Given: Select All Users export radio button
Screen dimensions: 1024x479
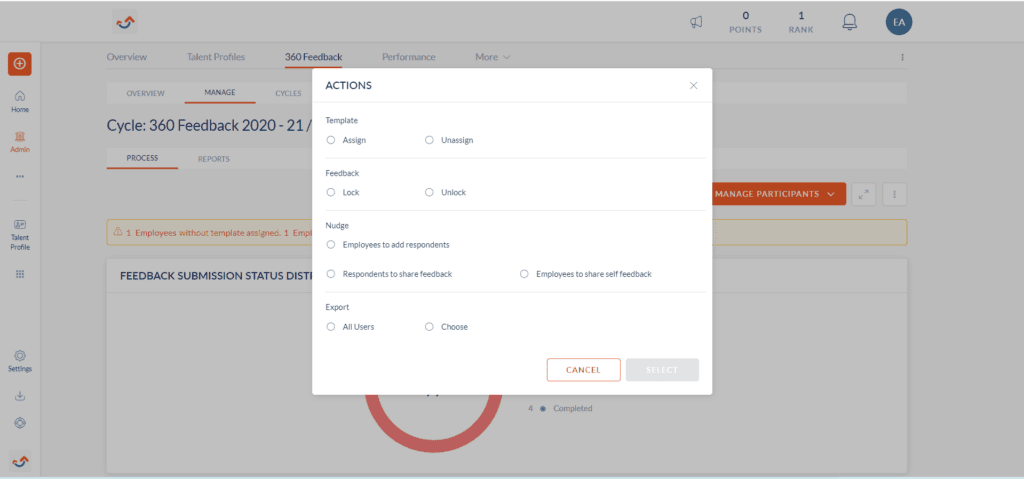Looking at the screenshot, I should tap(330, 327).
